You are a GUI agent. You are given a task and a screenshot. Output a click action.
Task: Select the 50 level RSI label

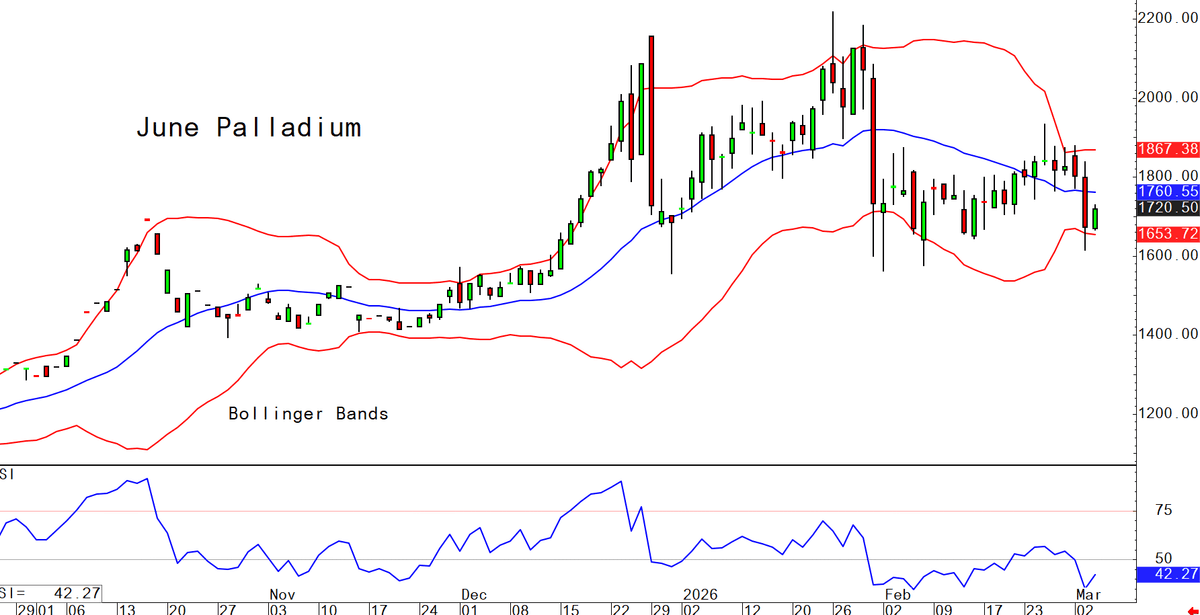[x=1162, y=558]
